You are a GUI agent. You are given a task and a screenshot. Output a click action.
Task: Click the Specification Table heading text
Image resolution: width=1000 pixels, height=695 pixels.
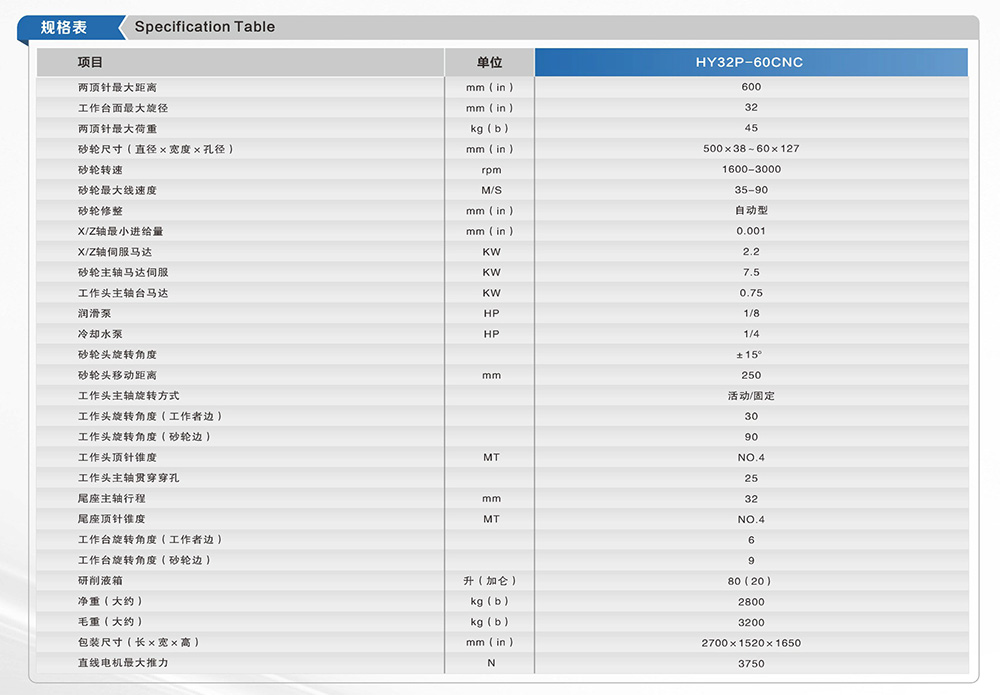pos(204,27)
